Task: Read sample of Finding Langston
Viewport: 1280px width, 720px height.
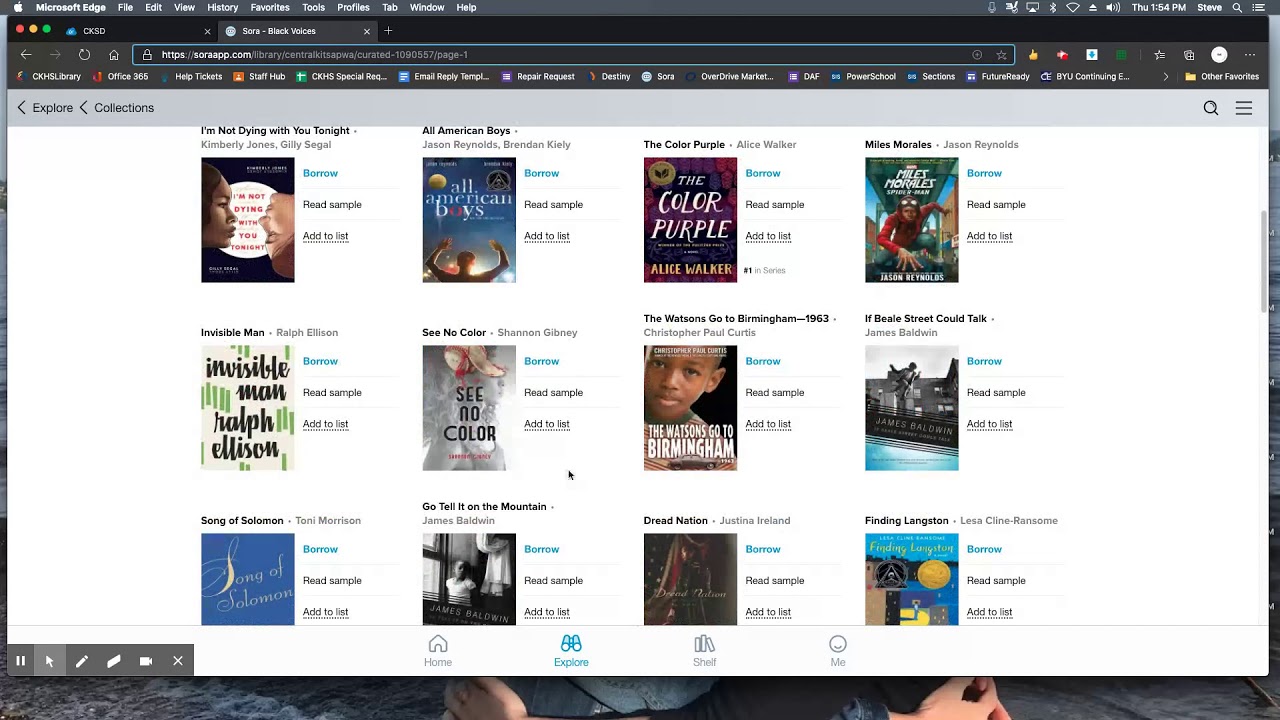Action: [x=996, y=581]
